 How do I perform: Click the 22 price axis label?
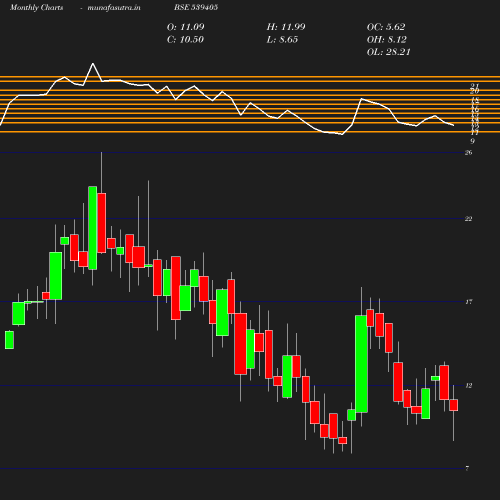(x=468, y=219)
